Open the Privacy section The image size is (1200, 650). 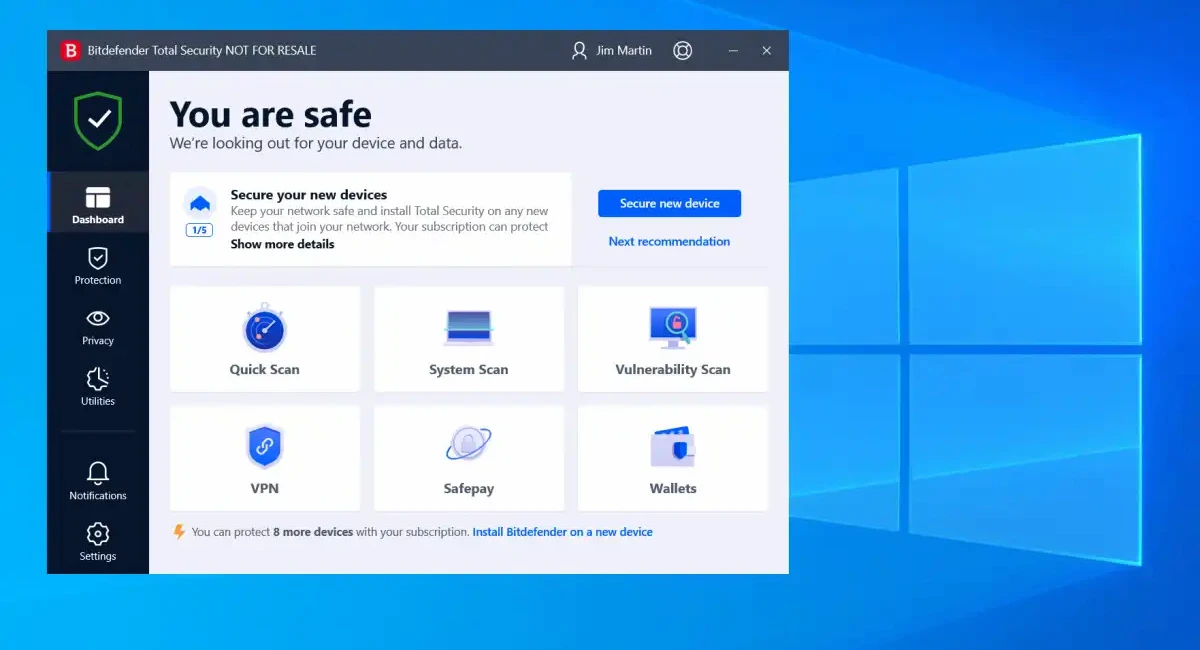tap(98, 327)
